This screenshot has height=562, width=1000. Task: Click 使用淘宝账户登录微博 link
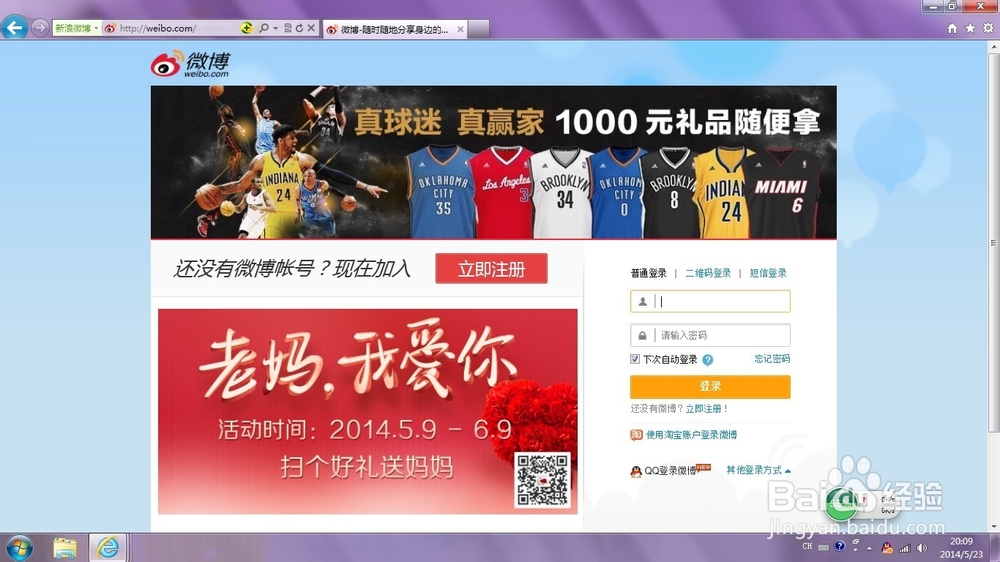(691, 435)
